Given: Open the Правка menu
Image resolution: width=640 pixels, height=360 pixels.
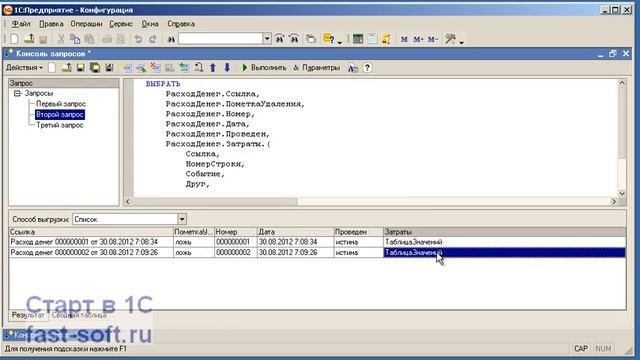Looking at the screenshot, I should coord(51,24).
